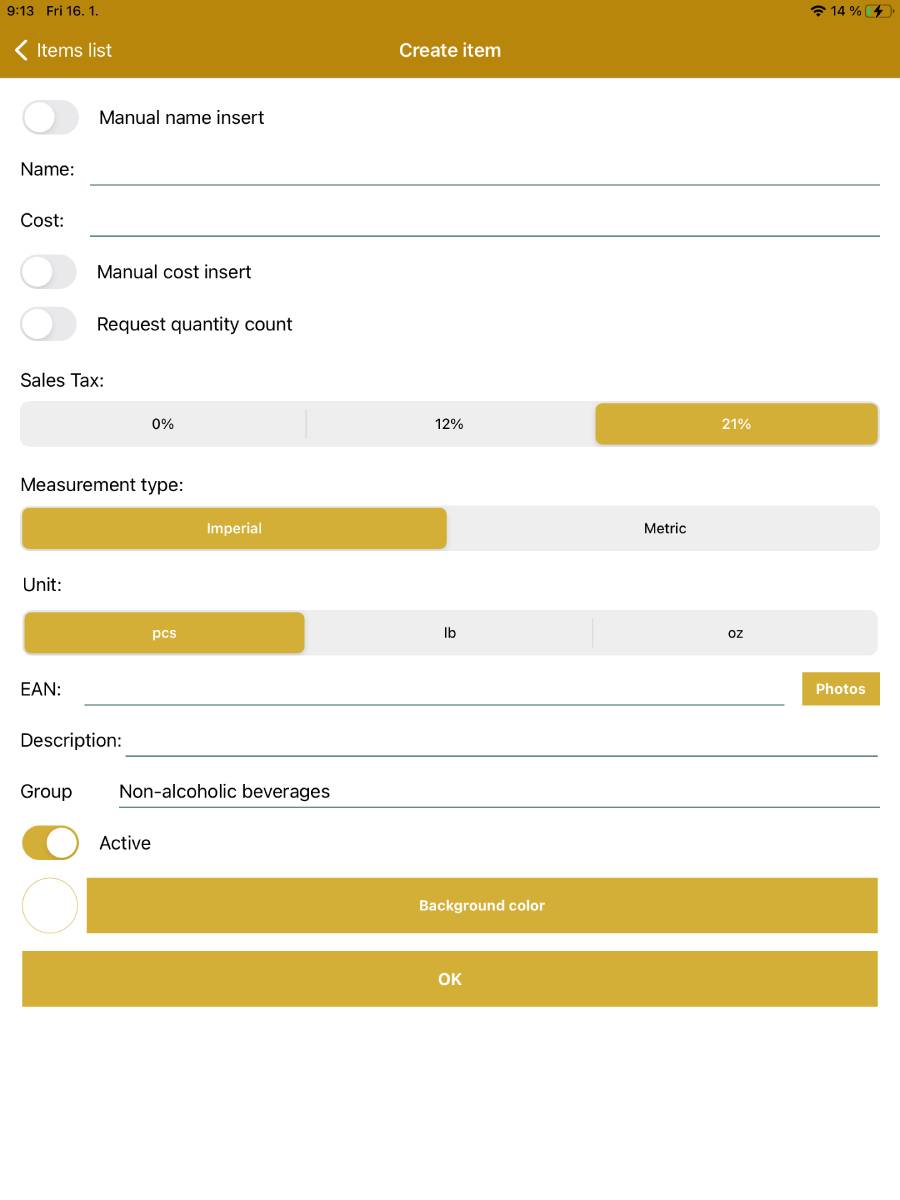Select the Imperial measurement tab
Viewport: 900px width, 1200px height.
coord(233,528)
